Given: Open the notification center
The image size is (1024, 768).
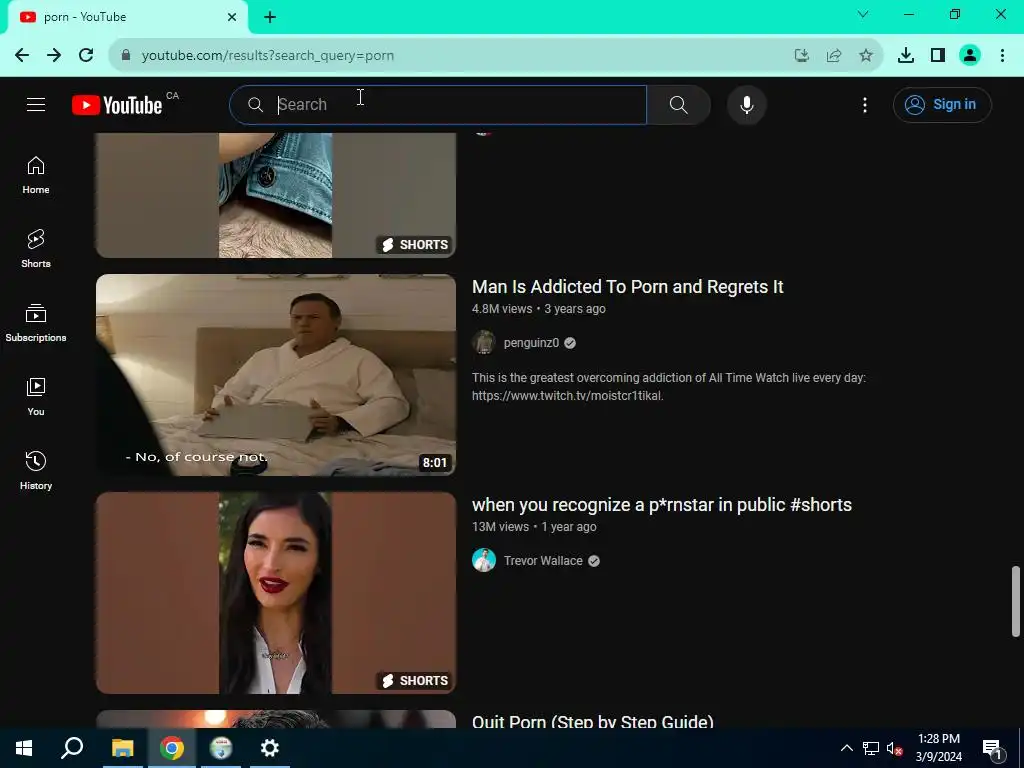Looking at the screenshot, I should (992, 749).
